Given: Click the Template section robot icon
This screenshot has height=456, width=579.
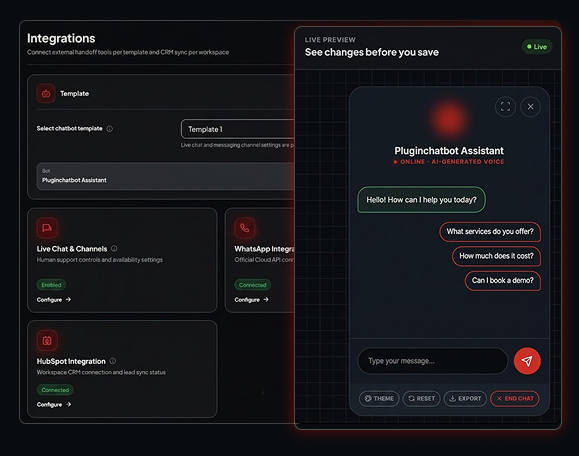Looking at the screenshot, I should click(x=46, y=93).
